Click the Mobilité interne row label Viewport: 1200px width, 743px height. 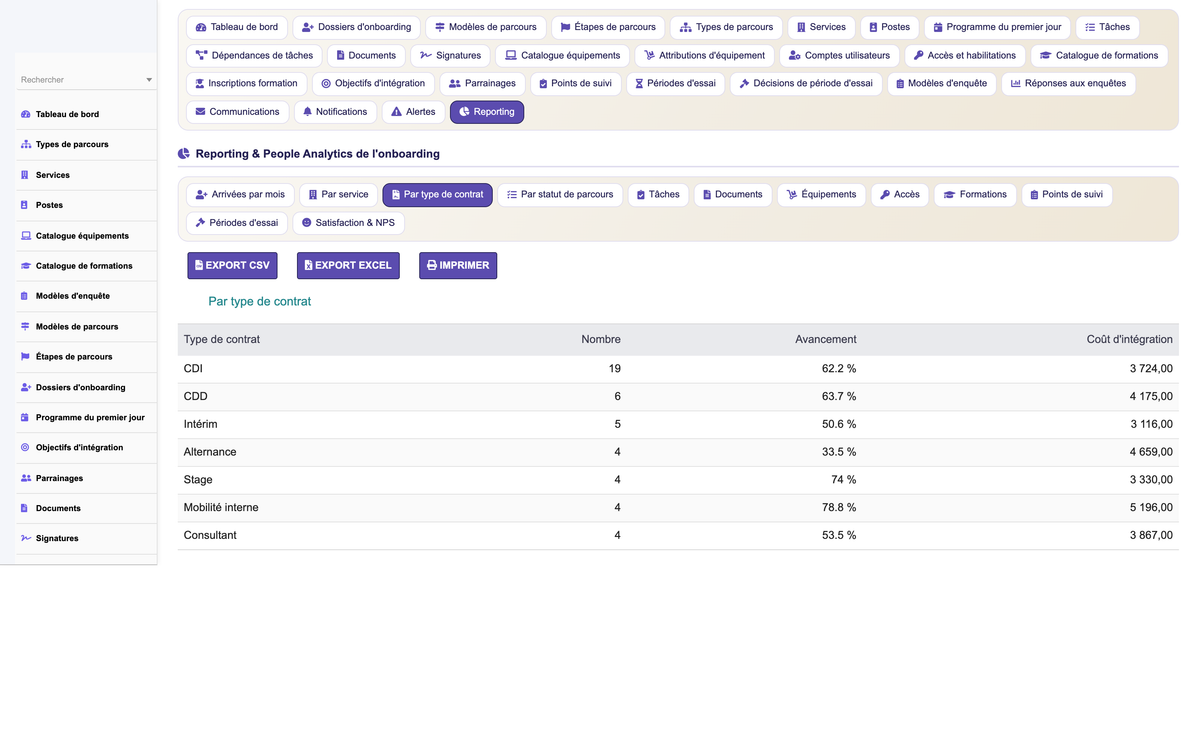click(x=221, y=508)
